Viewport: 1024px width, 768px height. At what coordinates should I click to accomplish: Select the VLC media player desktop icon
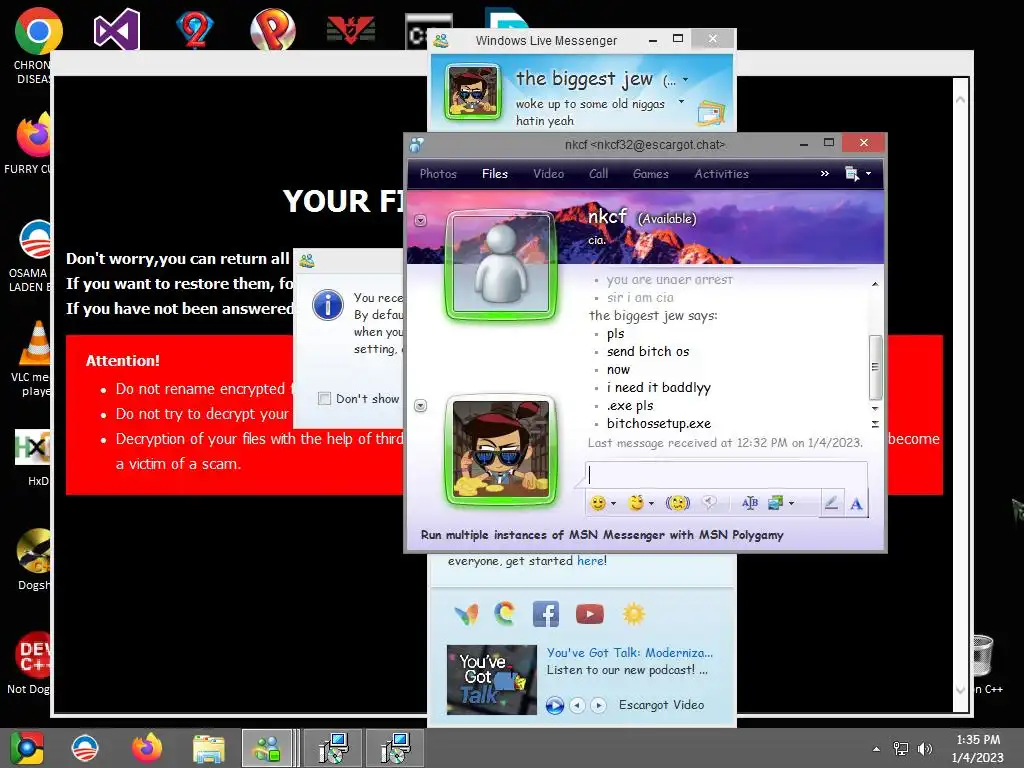click(x=34, y=343)
